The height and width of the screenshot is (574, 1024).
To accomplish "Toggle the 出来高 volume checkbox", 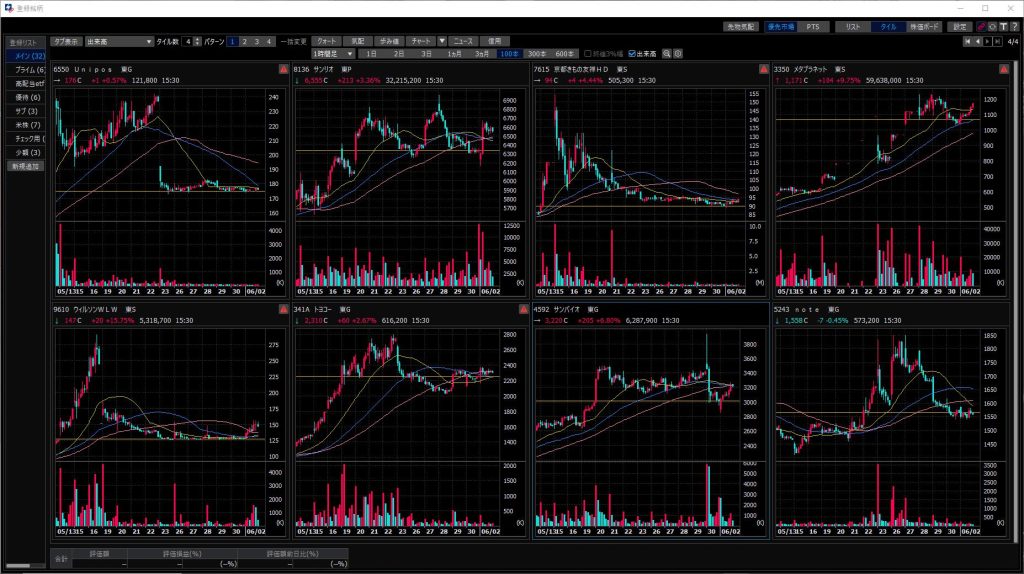I will (x=632, y=53).
